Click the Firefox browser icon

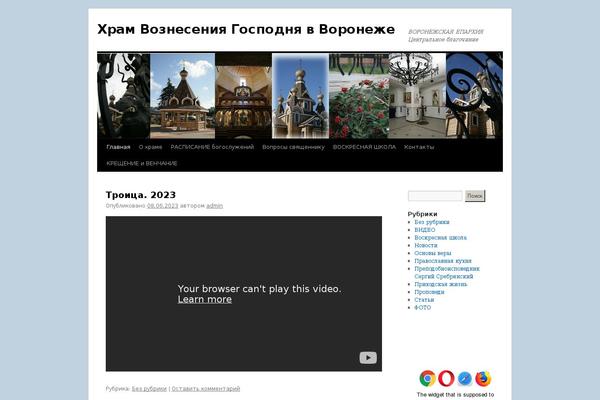click(x=483, y=379)
